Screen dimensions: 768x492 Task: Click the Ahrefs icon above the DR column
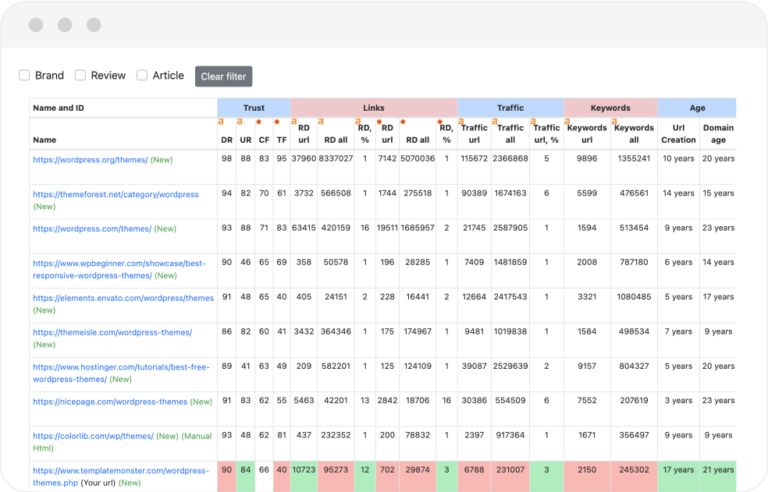222,122
